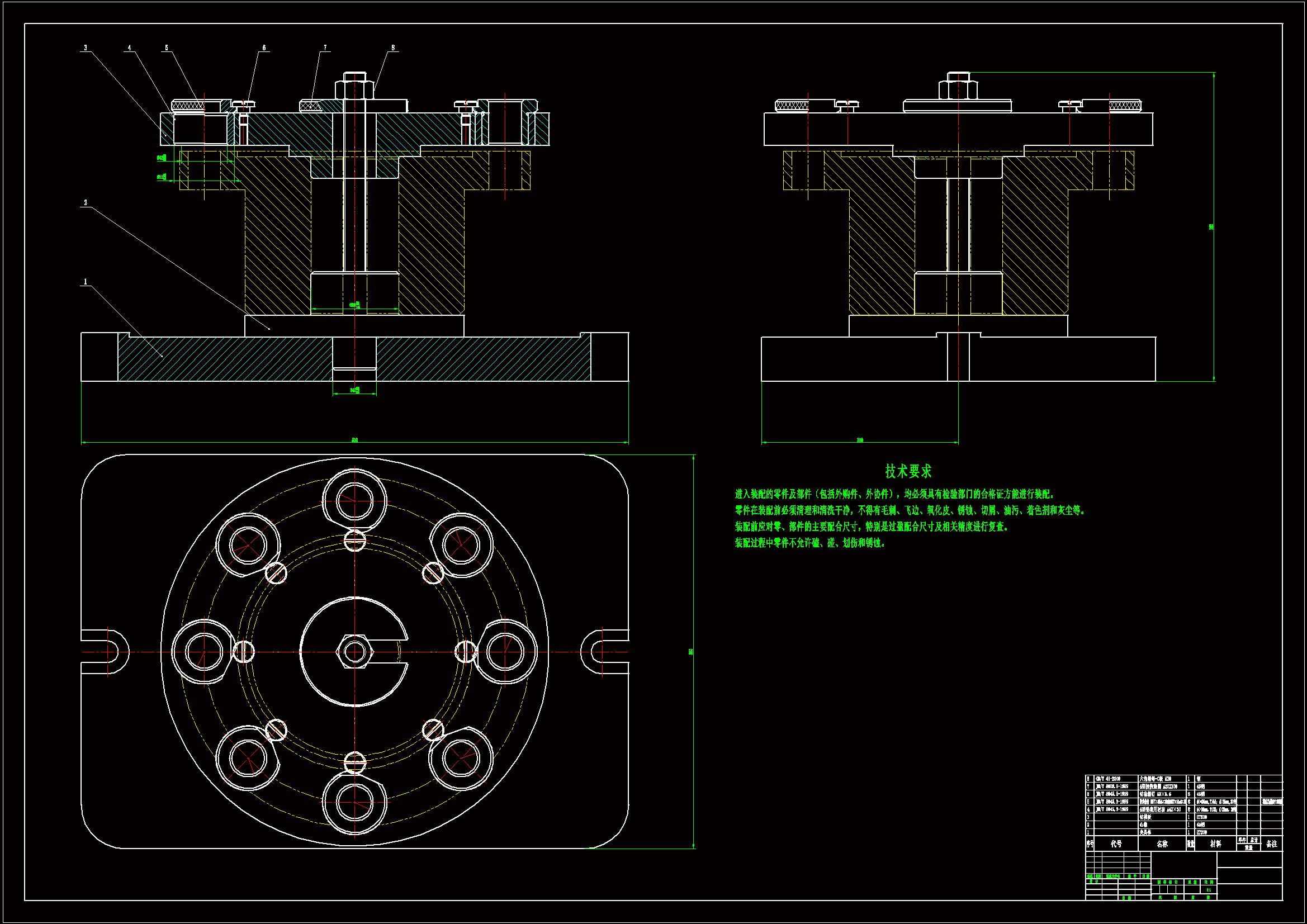Select the 材料 header cell in the parts table

tap(1215, 844)
